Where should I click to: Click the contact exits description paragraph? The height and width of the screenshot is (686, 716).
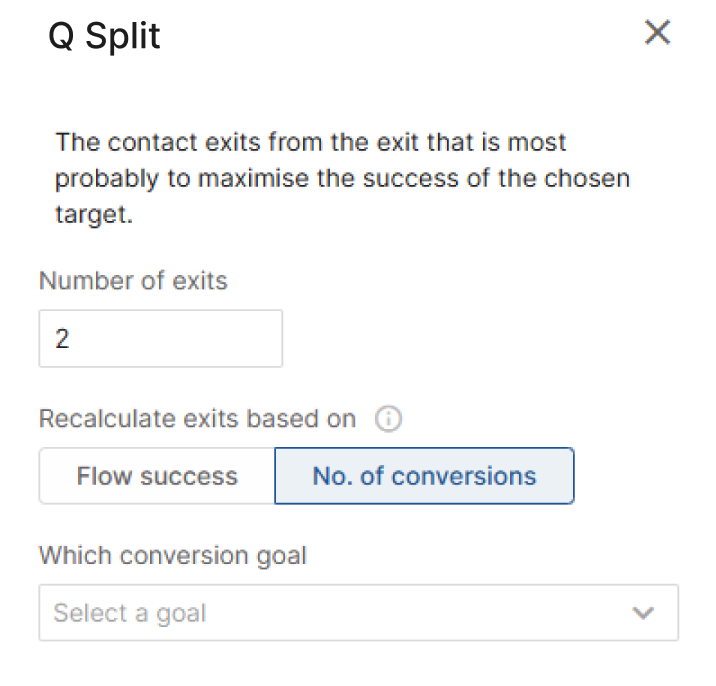pyautogui.click(x=342, y=178)
